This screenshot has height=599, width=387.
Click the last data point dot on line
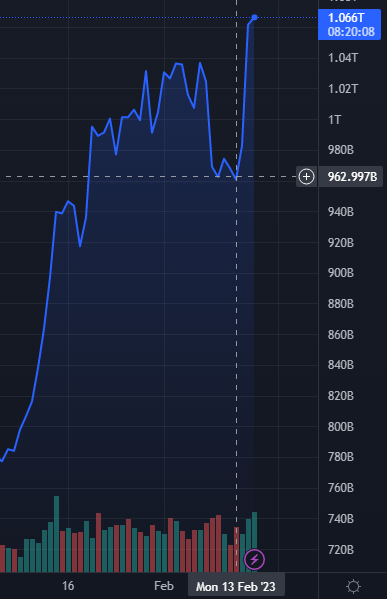[255, 18]
